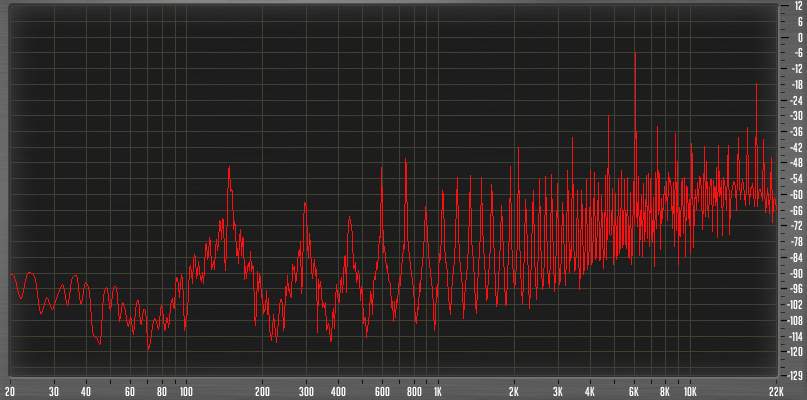The image size is (807, 400).
Task: Click the 200 Hz frequency axis label
Action: [x=262, y=391]
